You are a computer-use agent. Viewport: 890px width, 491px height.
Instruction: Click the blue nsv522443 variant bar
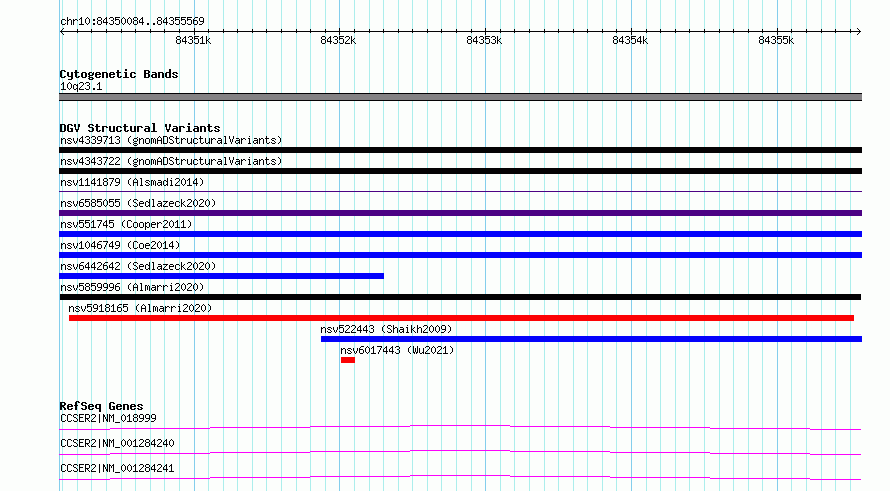(591, 339)
